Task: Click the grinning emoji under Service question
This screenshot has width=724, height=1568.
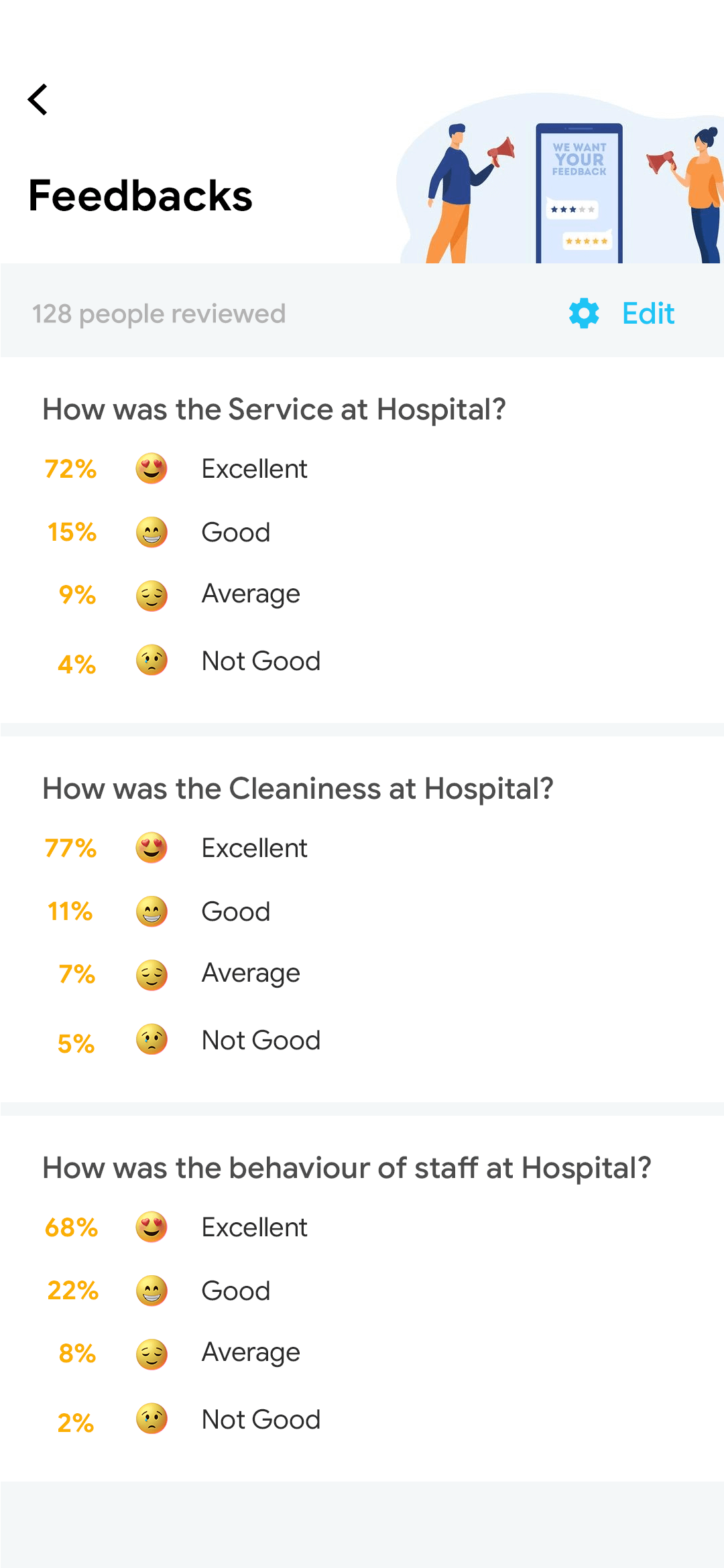Action: tap(152, 532)
